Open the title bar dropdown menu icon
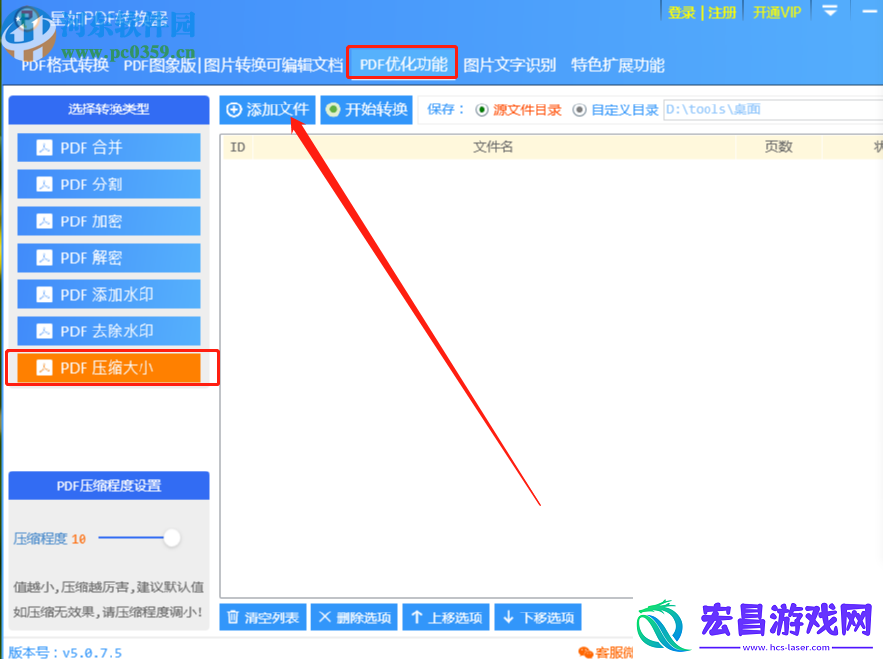The height and width of the screenshot is (659, 883). (x=830, y=11)
